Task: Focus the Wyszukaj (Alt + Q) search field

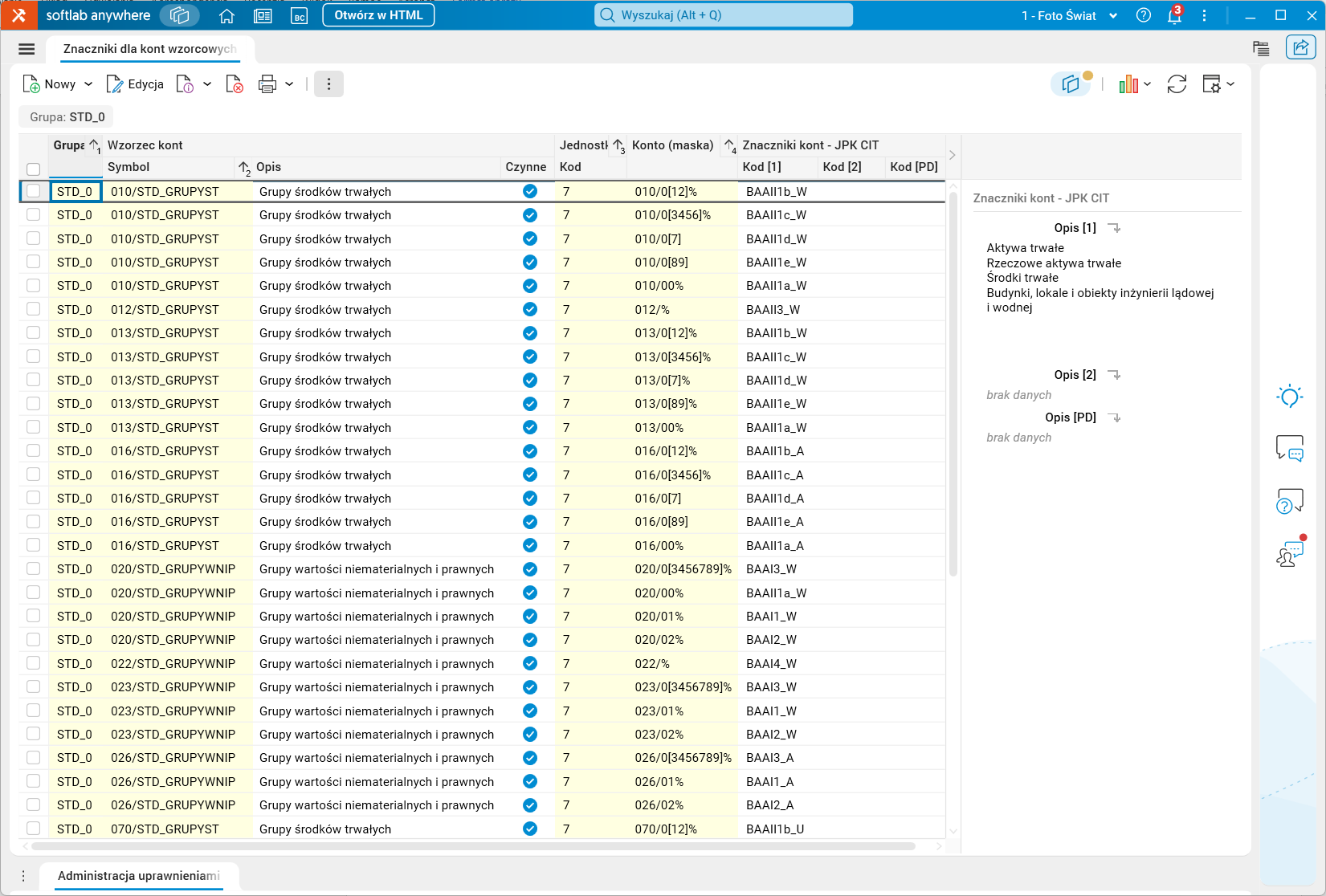Action: click(724, 15)
